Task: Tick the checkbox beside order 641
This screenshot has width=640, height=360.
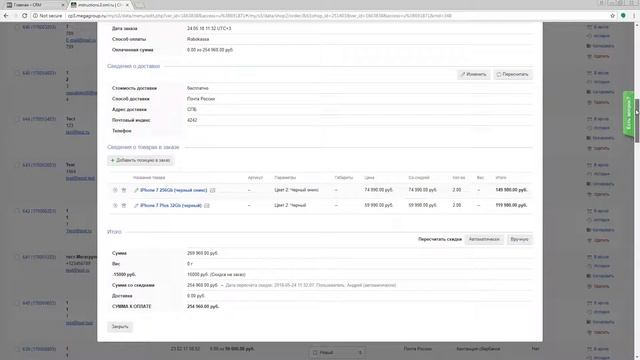Action: [x=17, y=257]
